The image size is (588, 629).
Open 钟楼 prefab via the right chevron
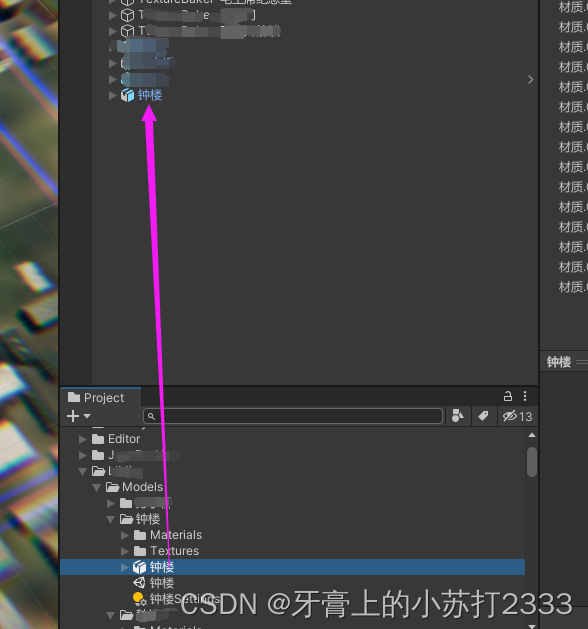tap(530, 79)
